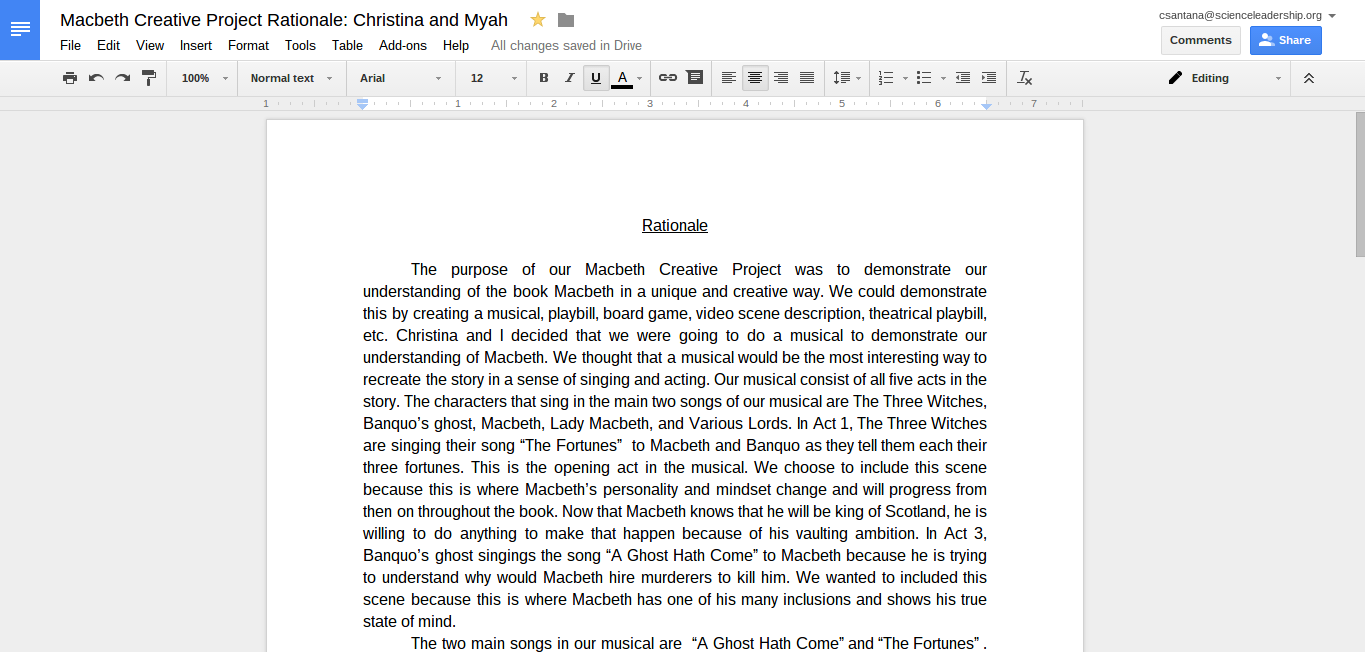Screen dimensions: 1365x652
Task: Open the zoom 100% dropdown
Action: click(204, 78)
